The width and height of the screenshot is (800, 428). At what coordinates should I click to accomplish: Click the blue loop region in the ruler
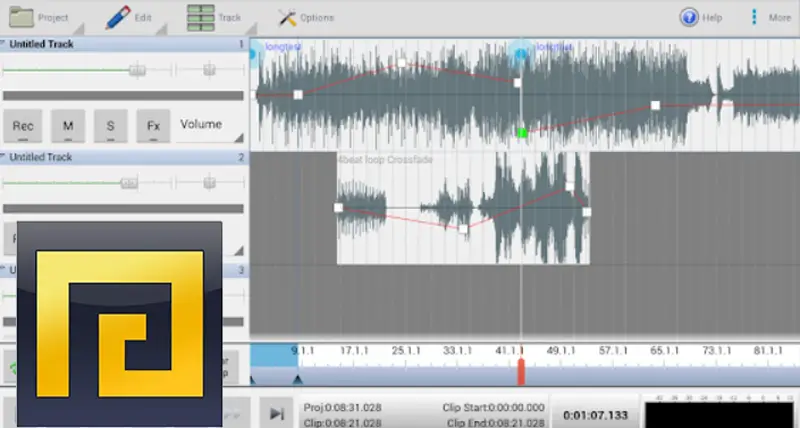coord(274,355)
